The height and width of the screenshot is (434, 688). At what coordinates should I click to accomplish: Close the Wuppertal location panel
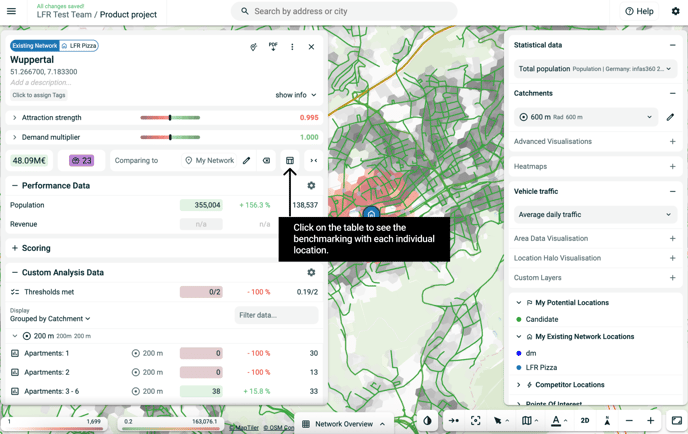click(311, 47)
